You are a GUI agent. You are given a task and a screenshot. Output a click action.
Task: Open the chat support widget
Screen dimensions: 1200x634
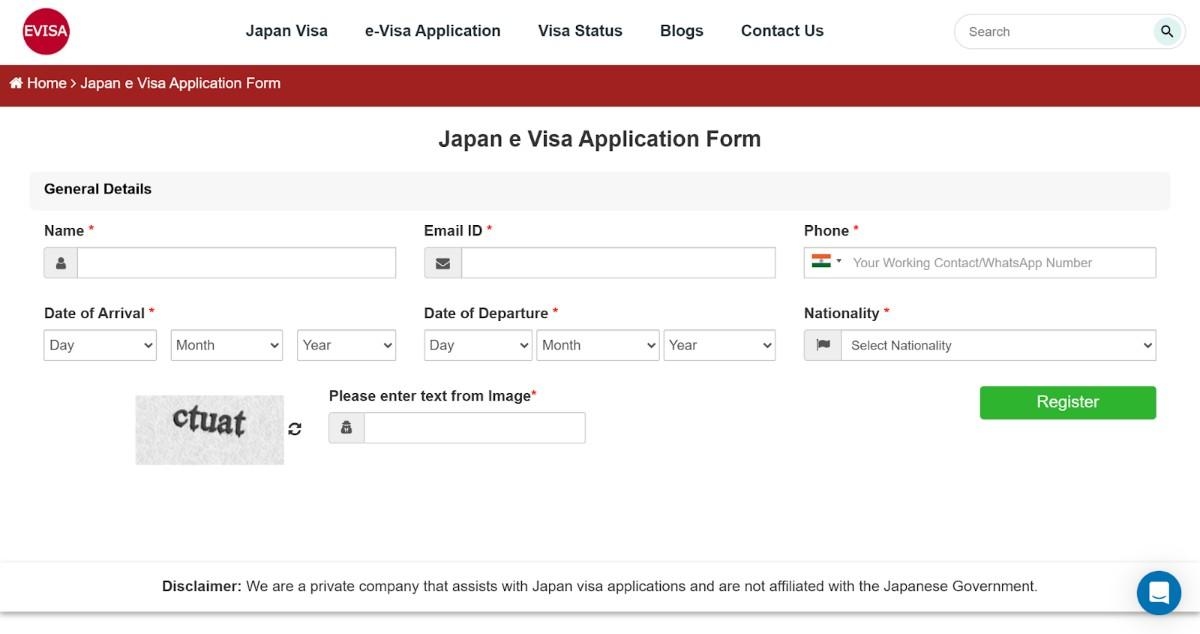[1158, 592]
